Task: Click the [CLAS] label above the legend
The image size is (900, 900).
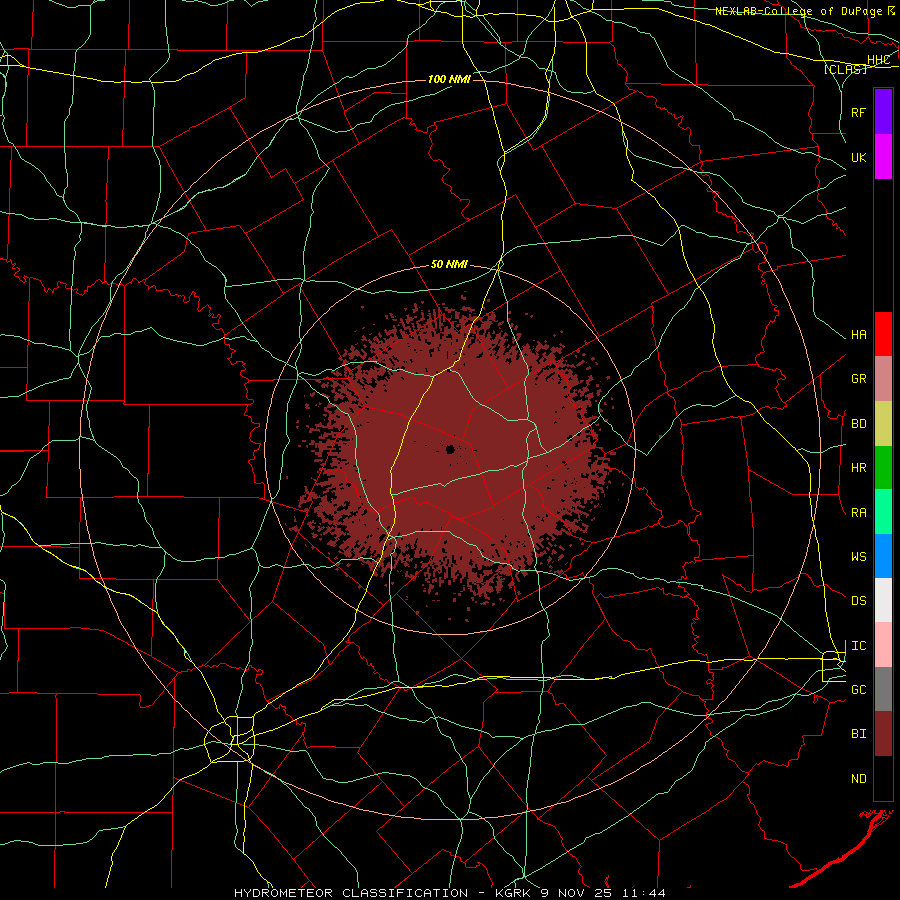Action: pos(845,69)
